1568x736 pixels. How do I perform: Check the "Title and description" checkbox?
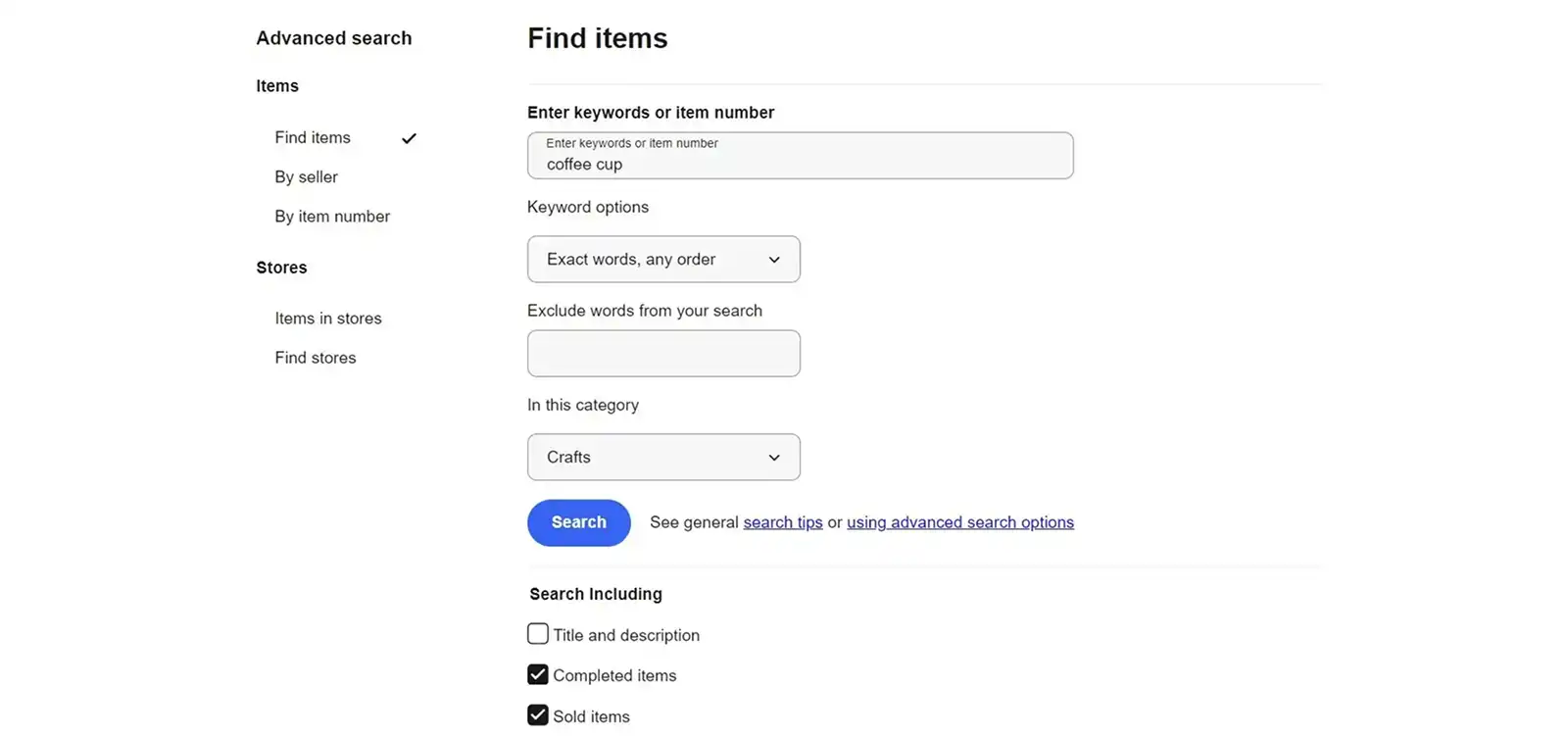[537, 633]
